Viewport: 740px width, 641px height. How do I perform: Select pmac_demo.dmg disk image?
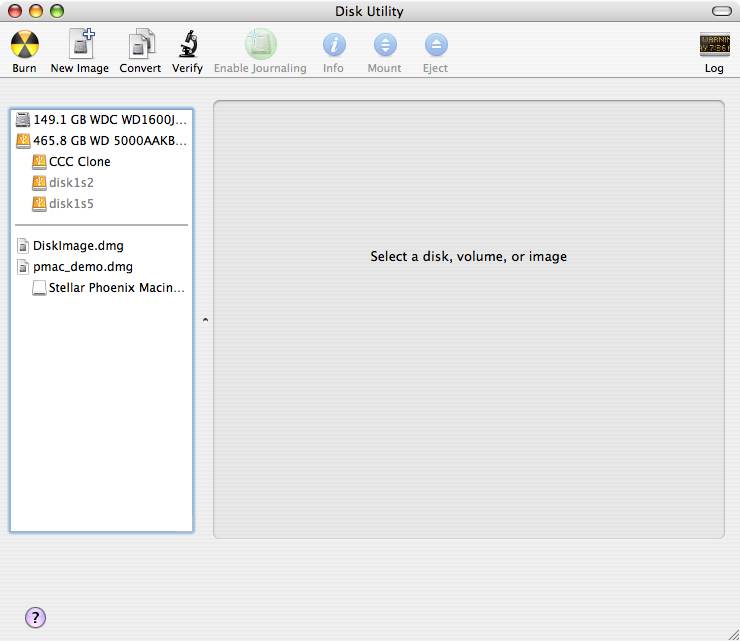(101, 267)
